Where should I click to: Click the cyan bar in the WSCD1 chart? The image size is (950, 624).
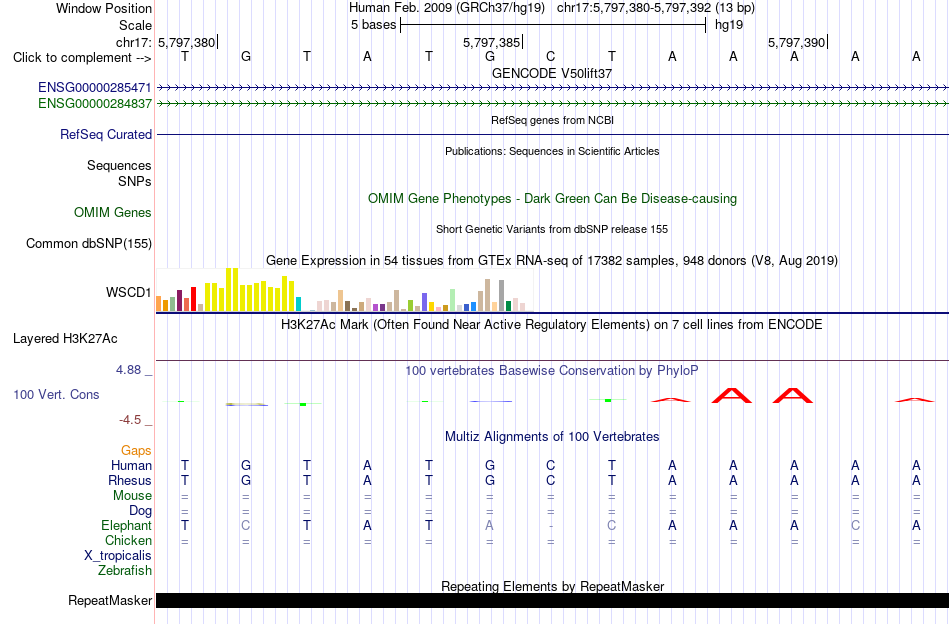(298, 304)
